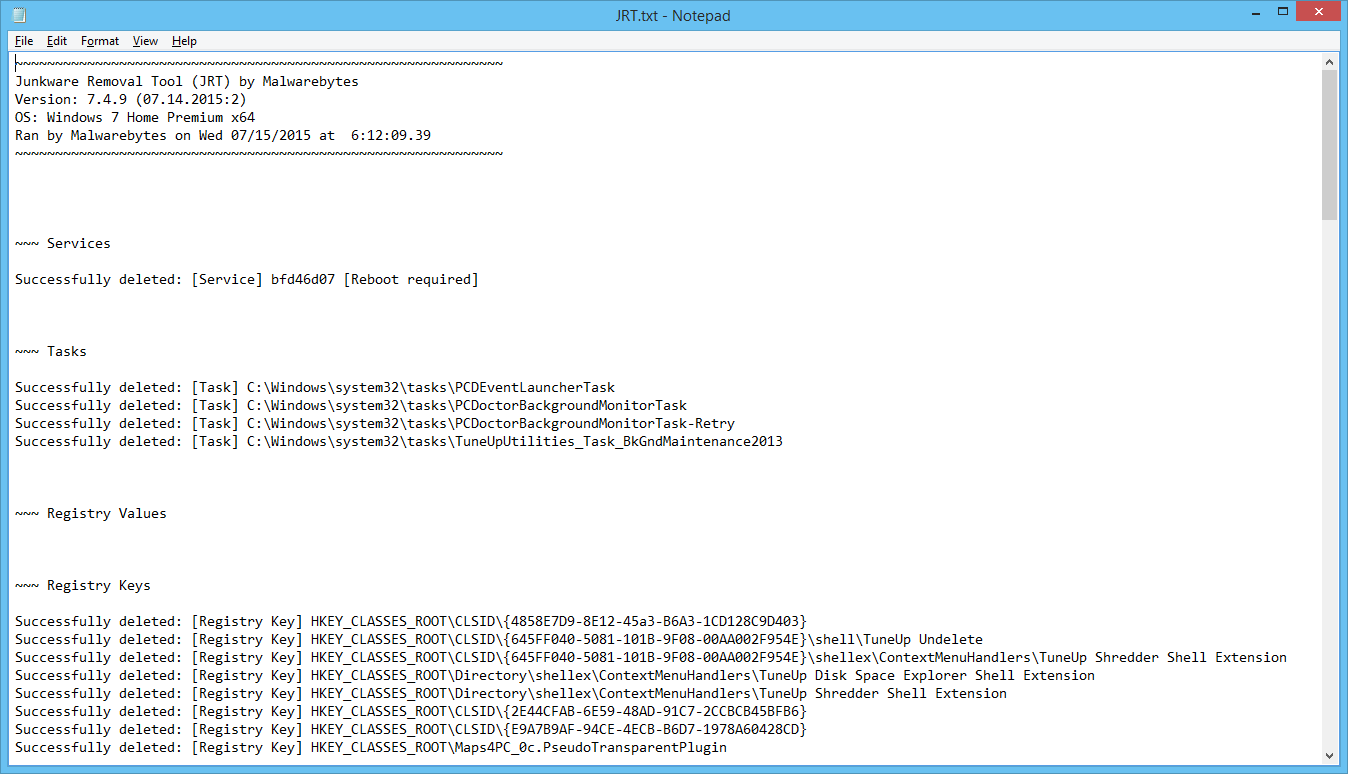This screenshot has width=1348, height=774.
Task: Click the empty scrollbar track below the thumb
Action: tap(1329, 480)
